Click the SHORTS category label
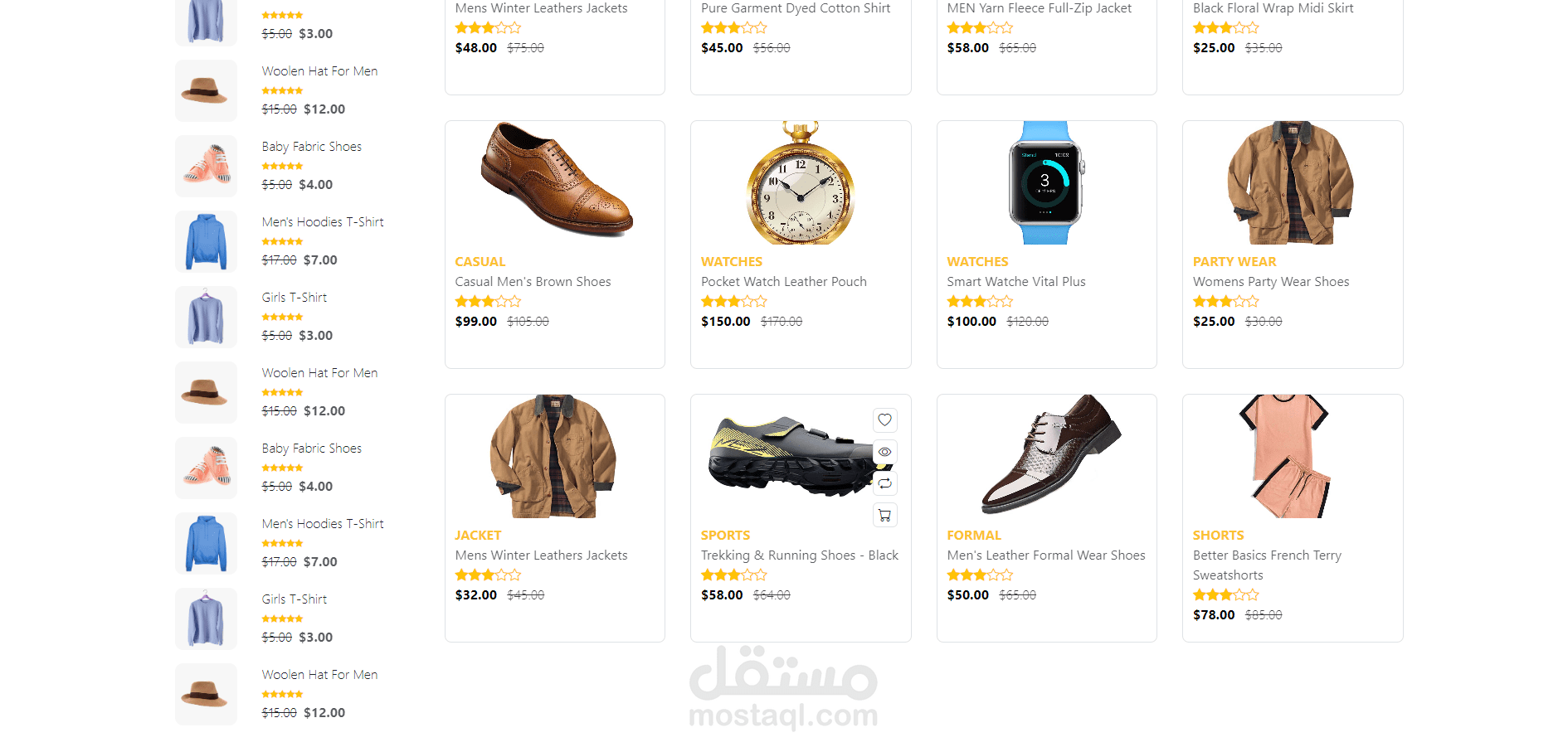 click(x=1218, y=536)
